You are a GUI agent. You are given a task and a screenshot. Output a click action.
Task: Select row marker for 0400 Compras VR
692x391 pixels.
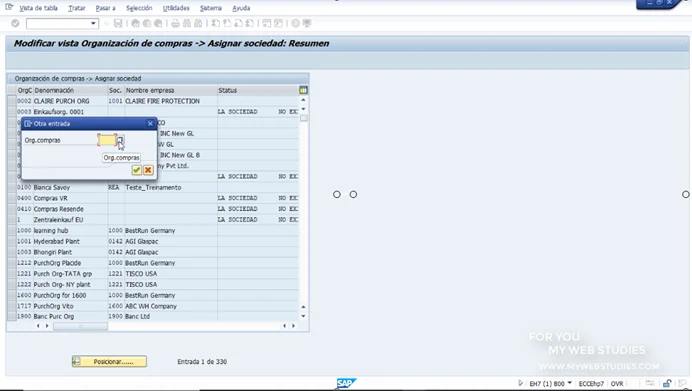pos(12,198)
